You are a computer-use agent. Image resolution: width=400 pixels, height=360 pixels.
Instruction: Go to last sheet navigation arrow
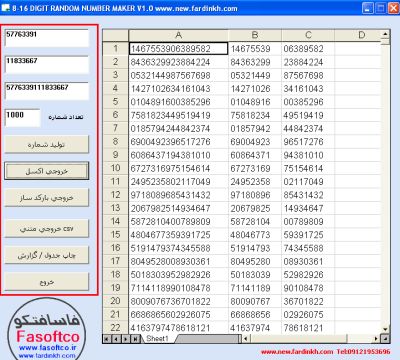pos(135,339)
